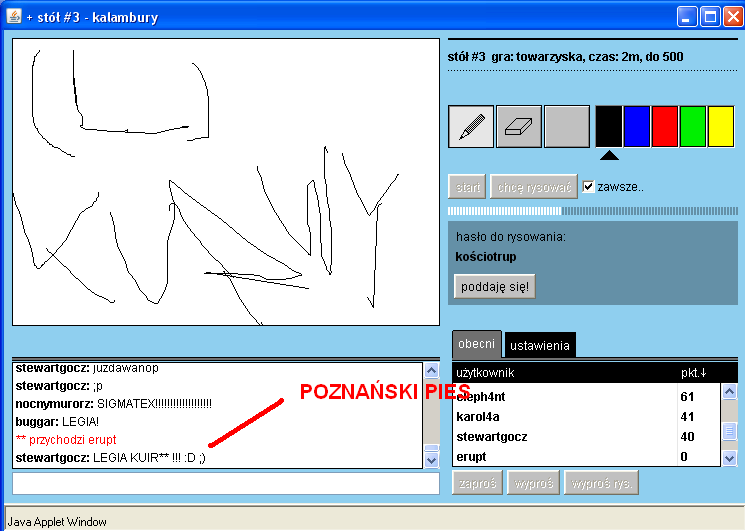Click the drawing canvas area
The image size is (745, 531).
tap(226, 182)
